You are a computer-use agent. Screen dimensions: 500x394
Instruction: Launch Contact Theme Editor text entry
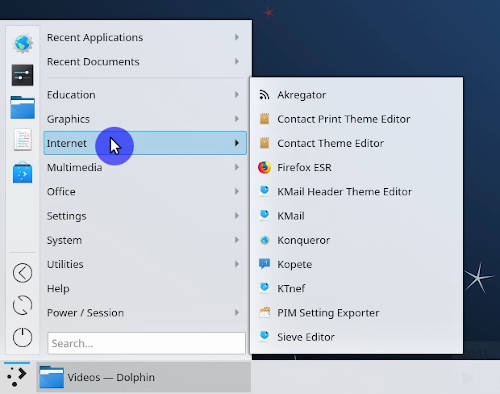coord(330,143)
